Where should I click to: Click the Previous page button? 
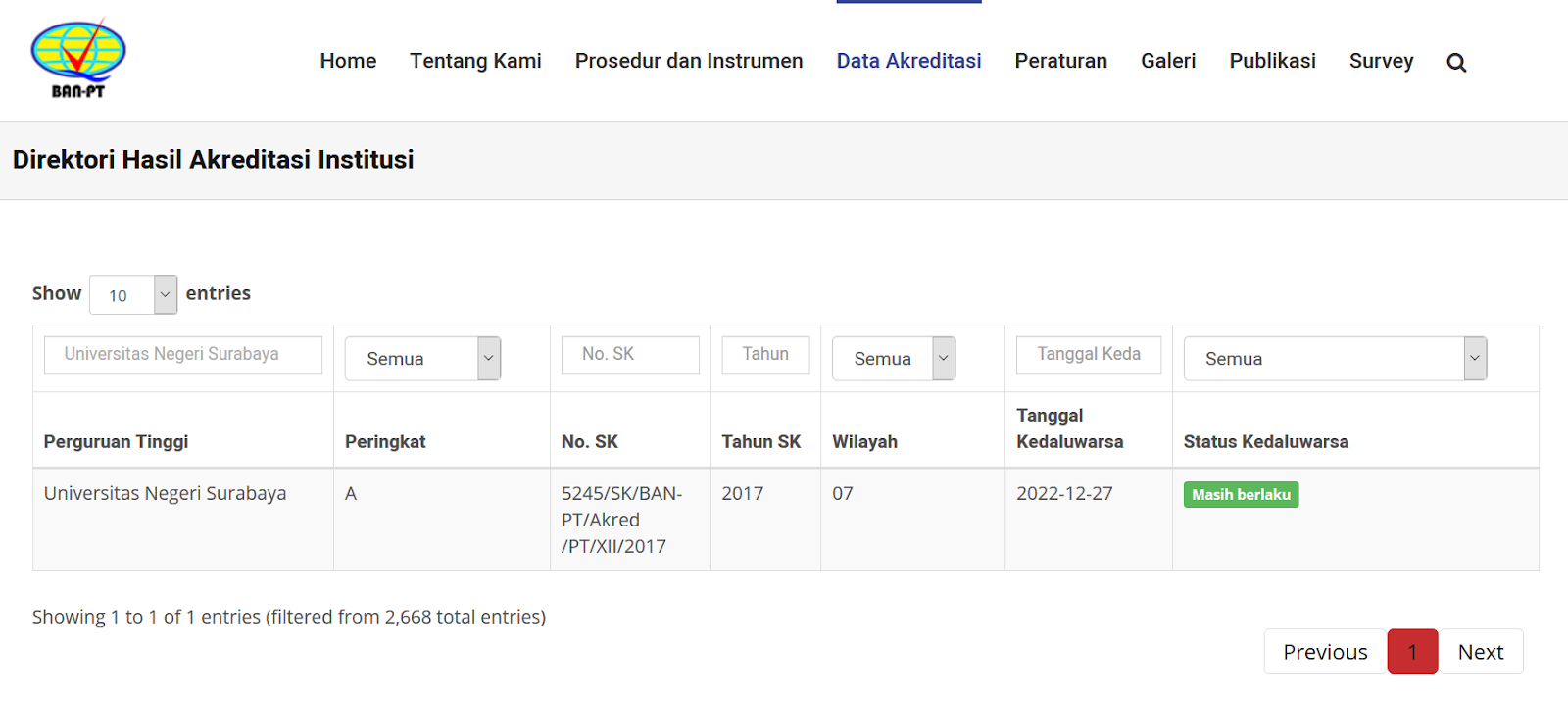(x=1325, y=652)
